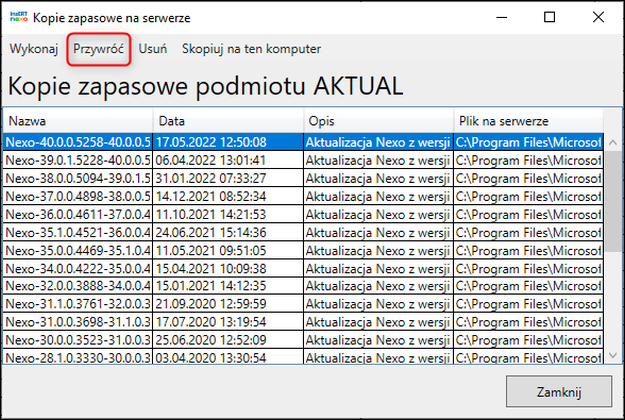Select Przywróć to restore a backup

98,49
